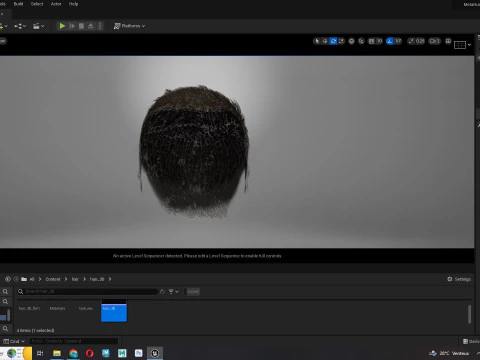
Task: Select the Textures folder
Action: tap(85, 308)
